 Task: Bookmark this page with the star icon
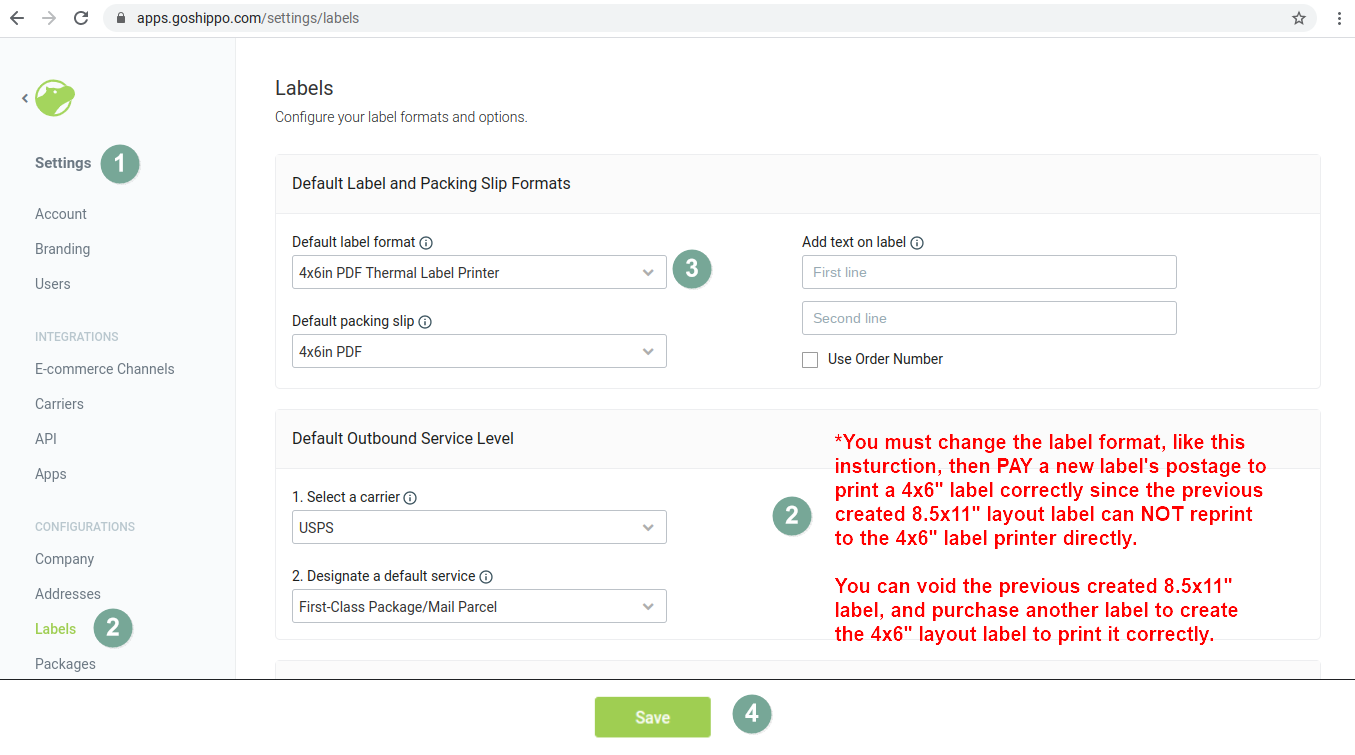point(1299,18)
